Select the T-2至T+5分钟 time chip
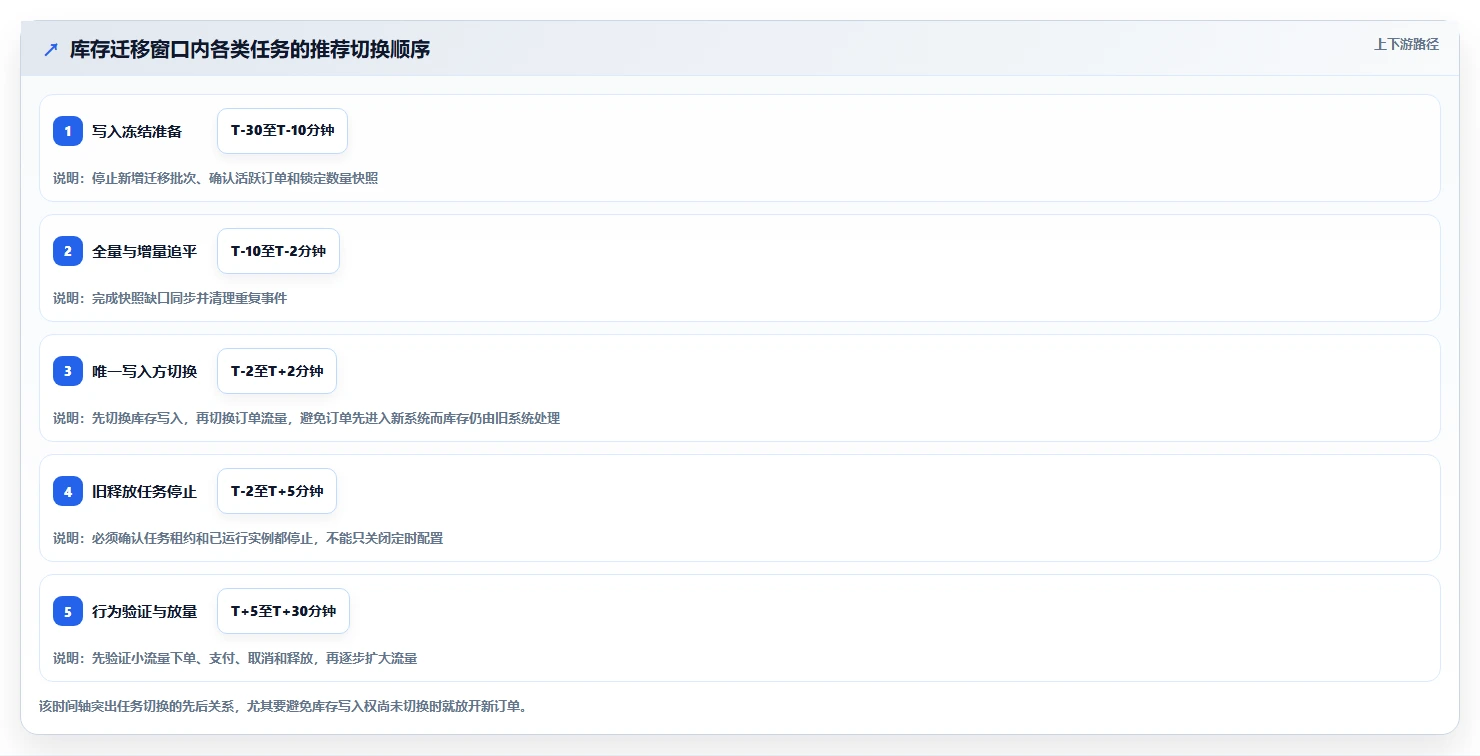The image size is (1480, 756). 277,491
